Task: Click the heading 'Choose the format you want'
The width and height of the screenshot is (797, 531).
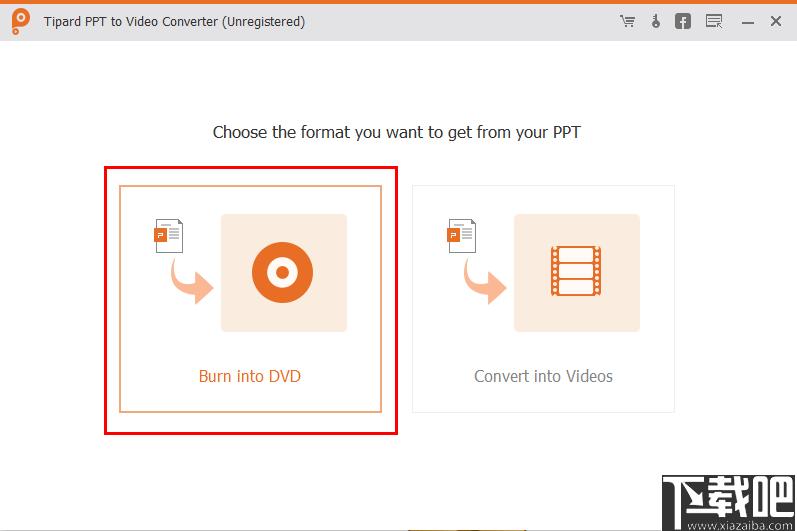Action: tap(396, 132)
